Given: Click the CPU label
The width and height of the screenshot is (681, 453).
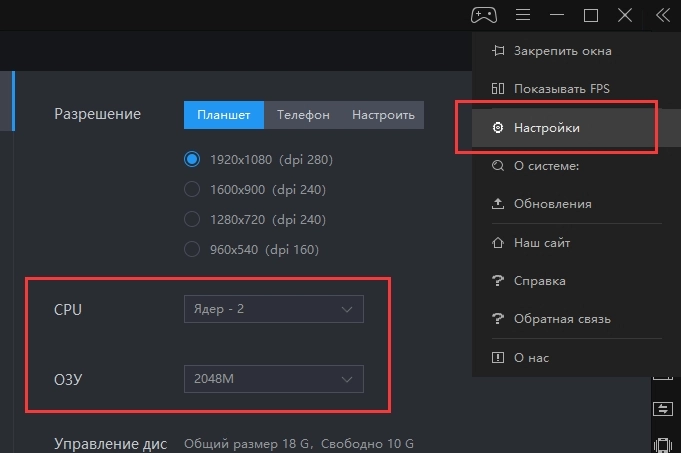Looking at the screenshot, I should 68,310.
